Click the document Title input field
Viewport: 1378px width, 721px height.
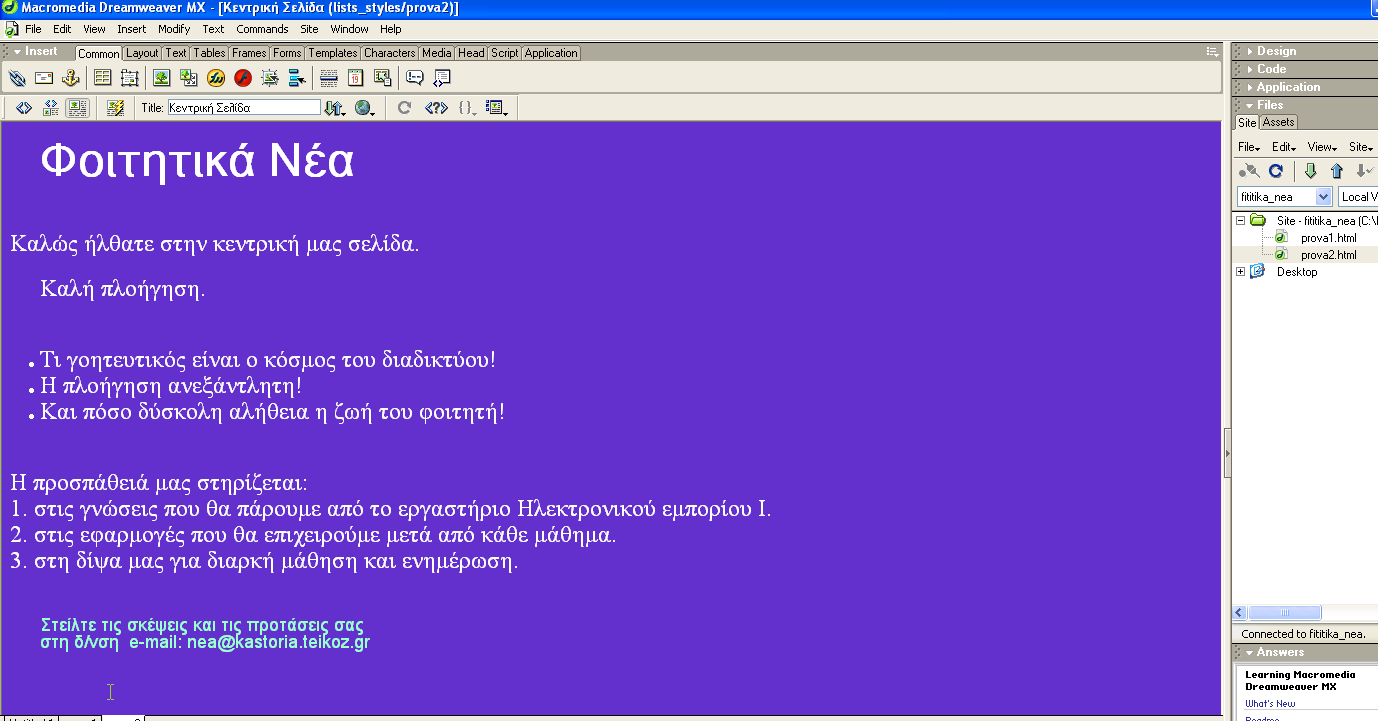click(x=244, y=107)
